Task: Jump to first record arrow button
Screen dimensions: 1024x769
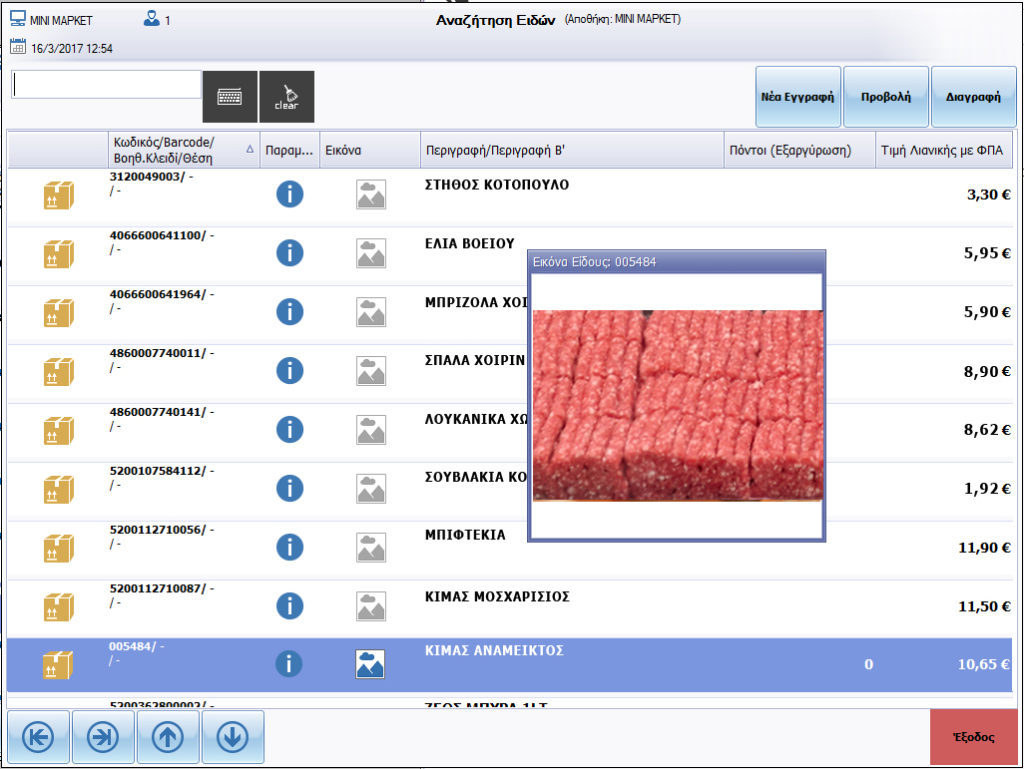Action: coord(38,737)
